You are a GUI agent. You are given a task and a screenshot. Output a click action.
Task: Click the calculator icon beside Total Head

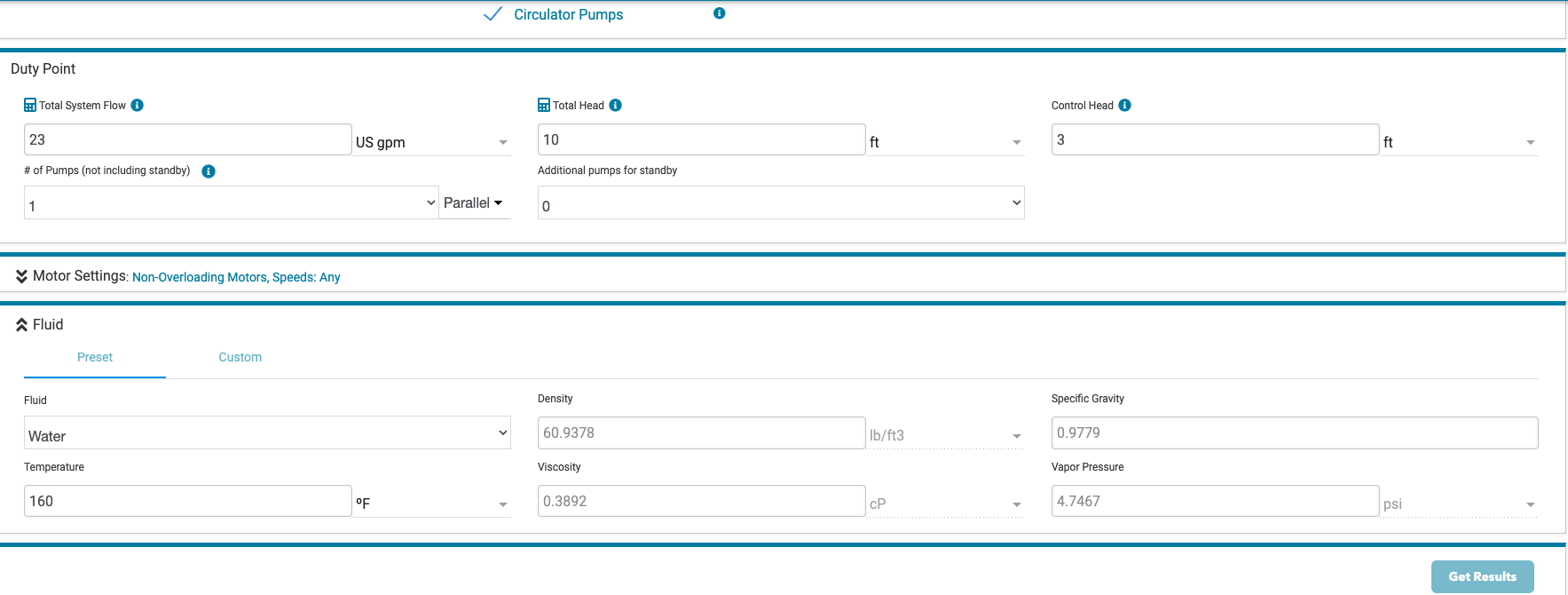(x=544, y=105)
